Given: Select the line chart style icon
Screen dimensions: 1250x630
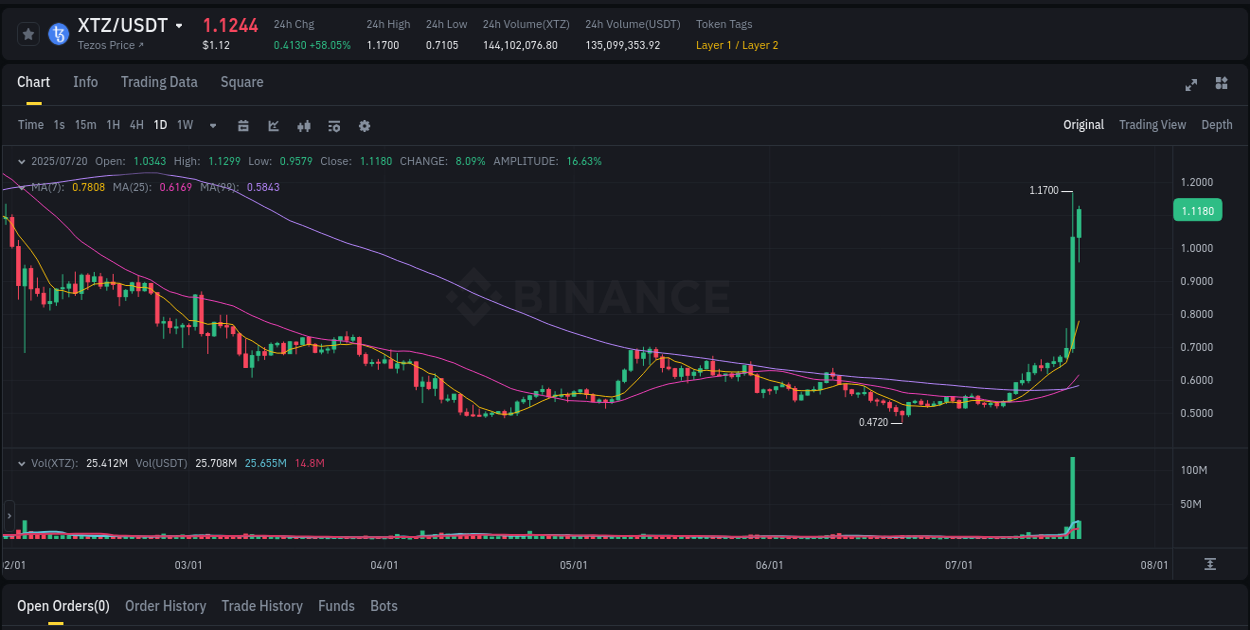Looking at the screenshot, I should 274,125.
